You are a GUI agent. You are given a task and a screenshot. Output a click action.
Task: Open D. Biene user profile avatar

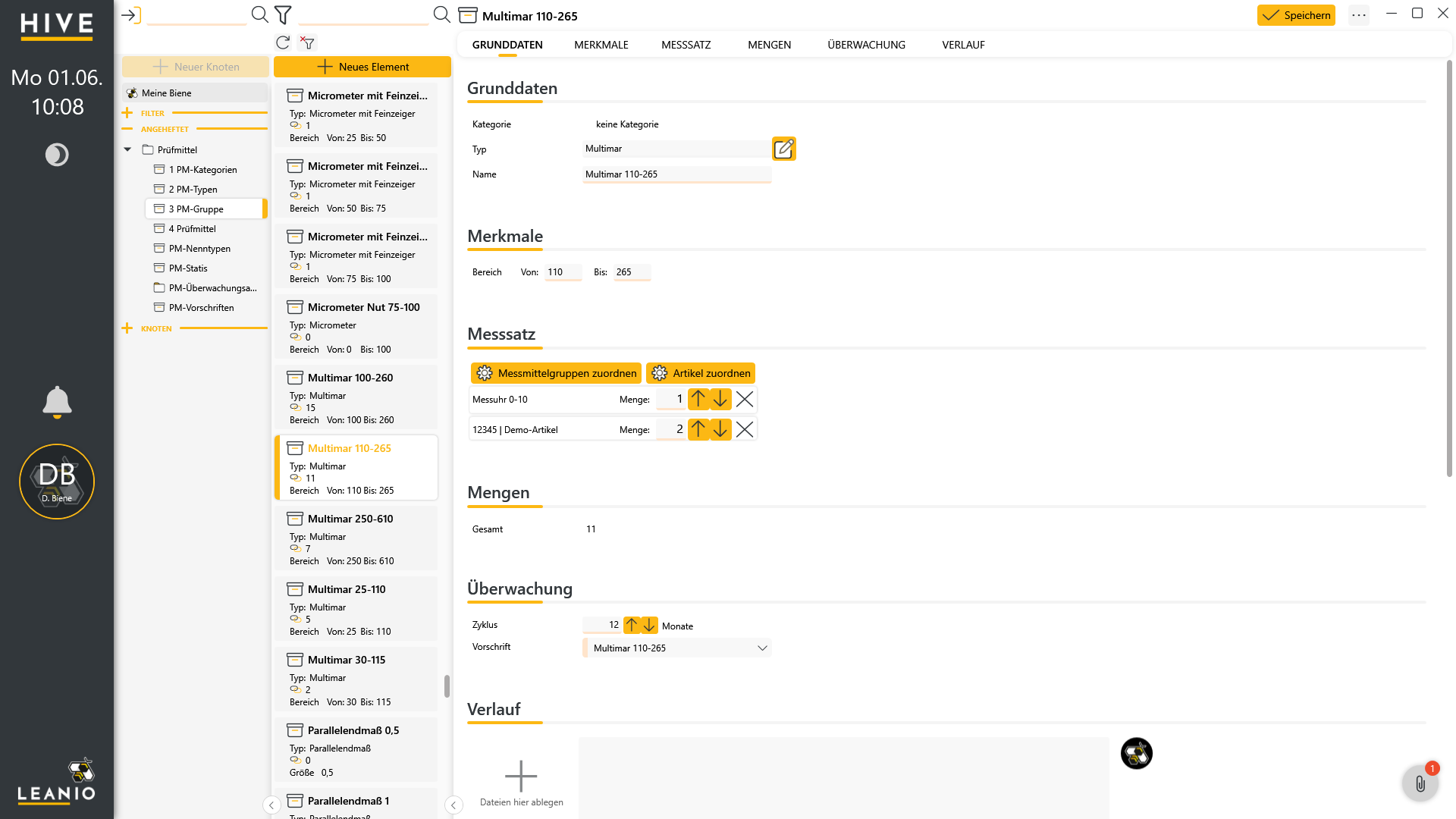tap(57, 482)
